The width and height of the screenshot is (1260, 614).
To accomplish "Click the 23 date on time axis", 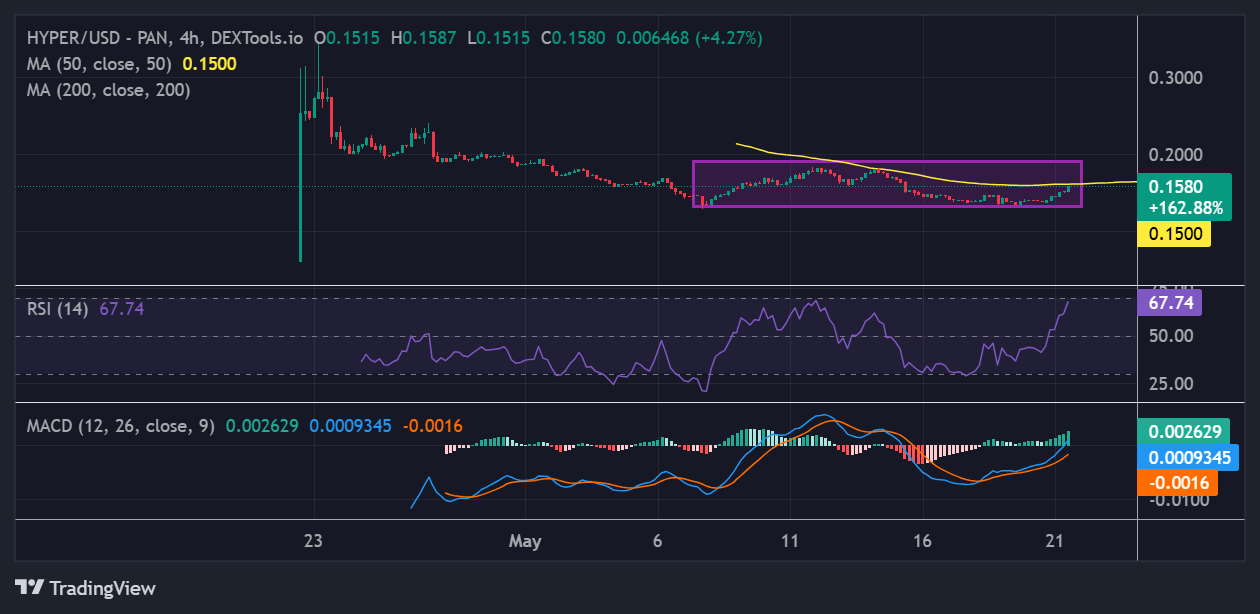I will coord(314,541).
